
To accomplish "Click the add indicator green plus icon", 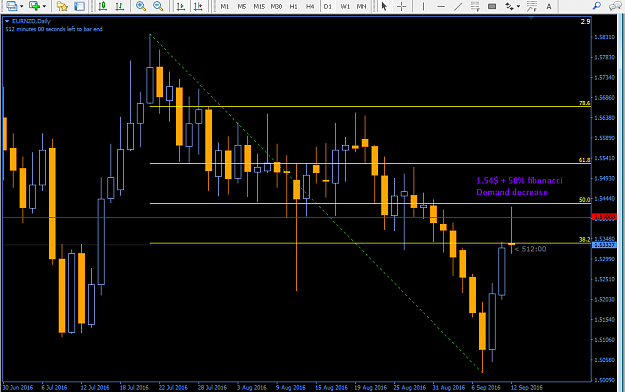I will [34, 6].
